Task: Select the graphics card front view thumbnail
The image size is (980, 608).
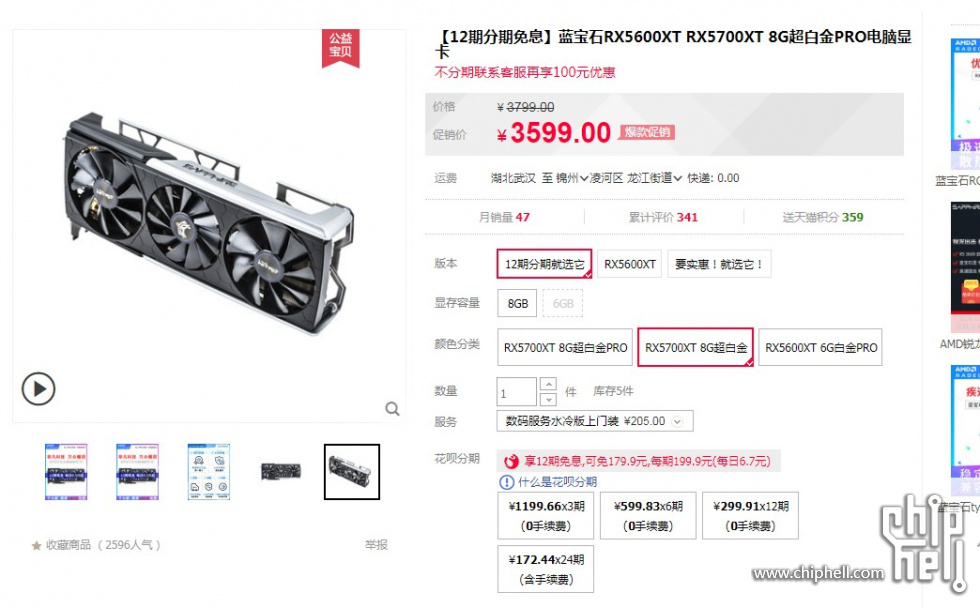Action: tap(281, 472)
